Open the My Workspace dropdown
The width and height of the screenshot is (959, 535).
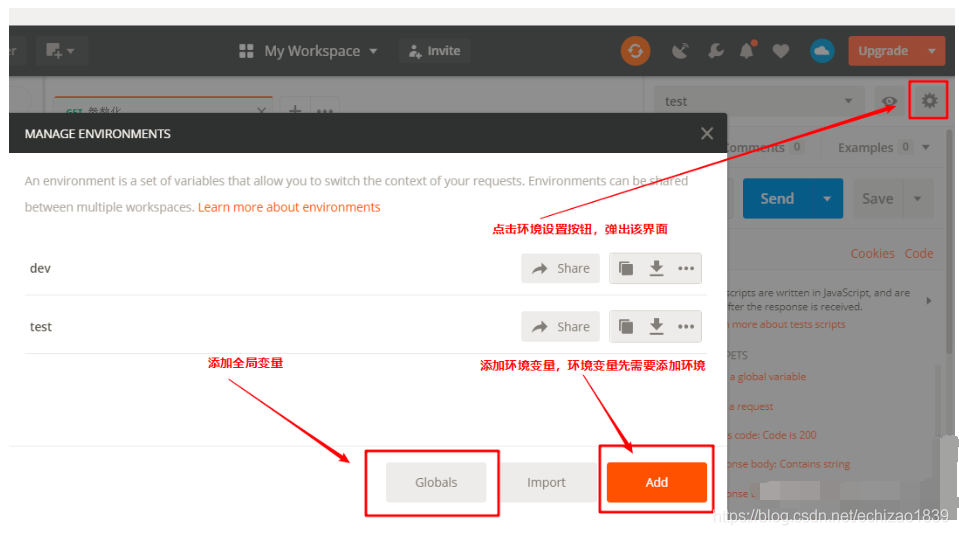(x=308, y=51)
